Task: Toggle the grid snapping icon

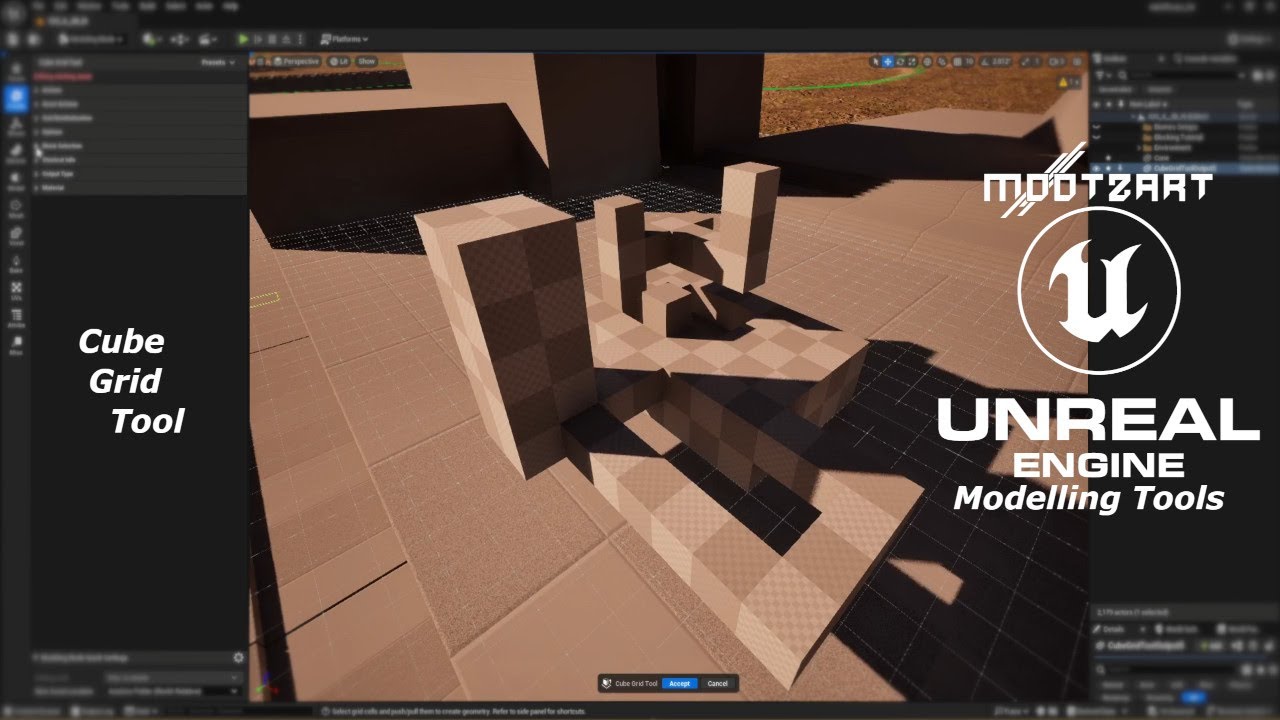Action: [x=957, y=62]
